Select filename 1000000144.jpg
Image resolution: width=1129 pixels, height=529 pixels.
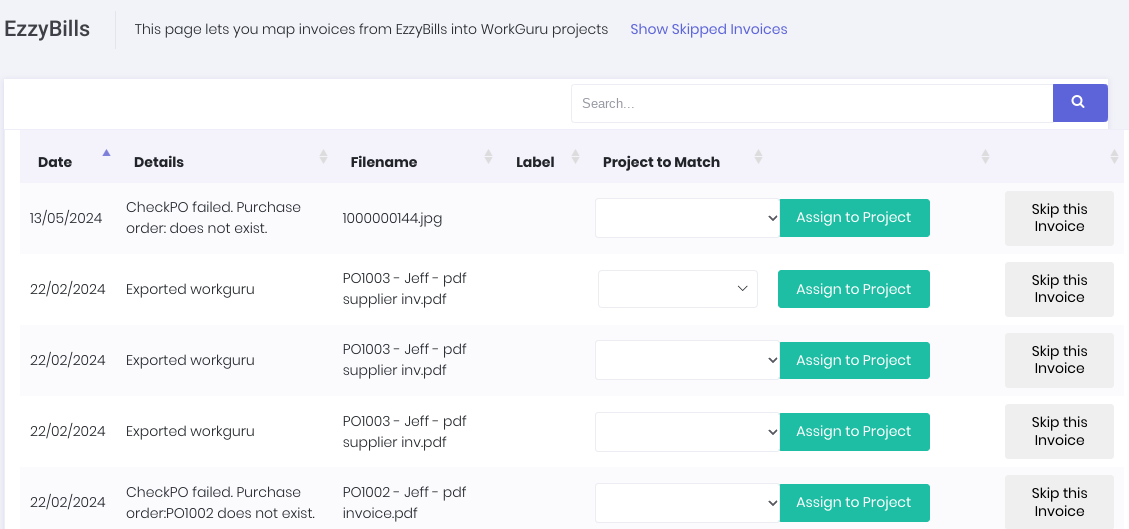pos(392,218)
